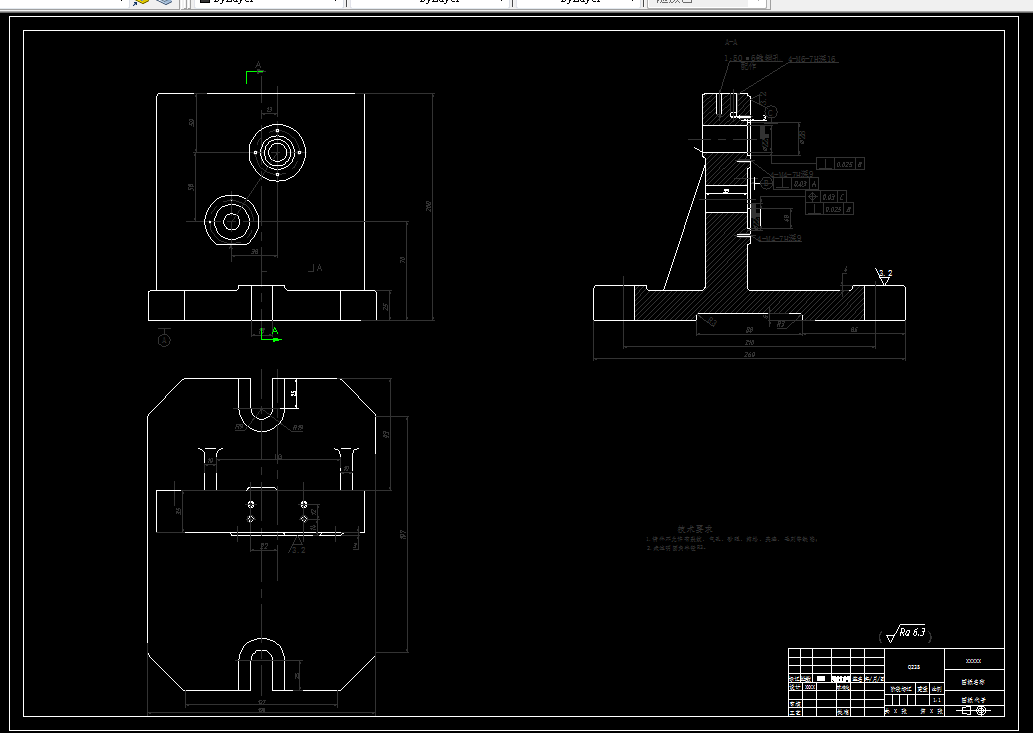
Task: Click the '4-M6-TH' thread callout at top
Action: tap(812, 59)
